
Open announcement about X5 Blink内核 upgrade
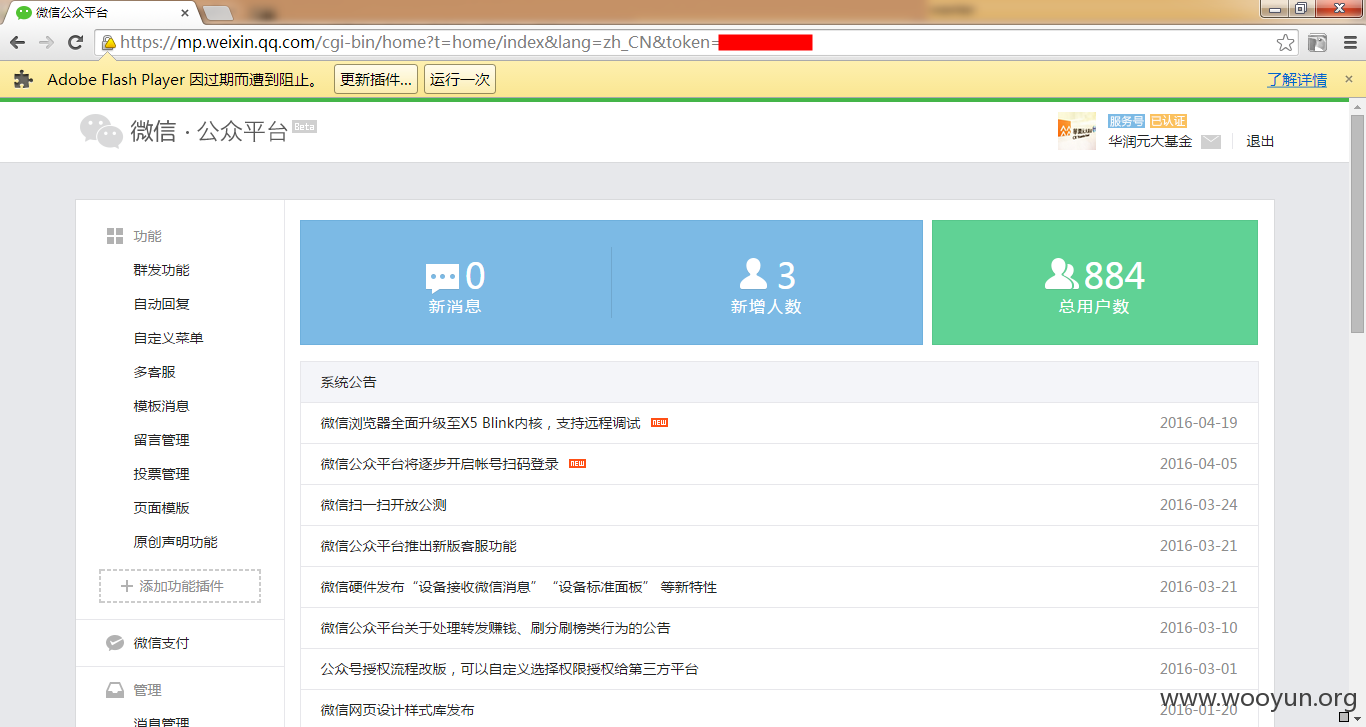click(x=480, y=423)
